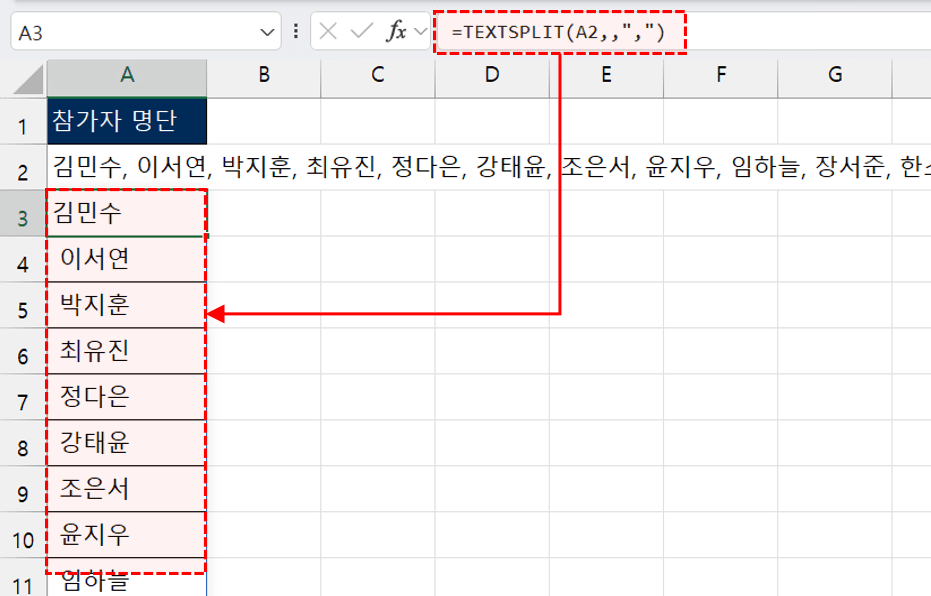This screenshot has height=596, width=931.
Task: Select column B header
Action: pyautogui.click(x=263, y=75)
